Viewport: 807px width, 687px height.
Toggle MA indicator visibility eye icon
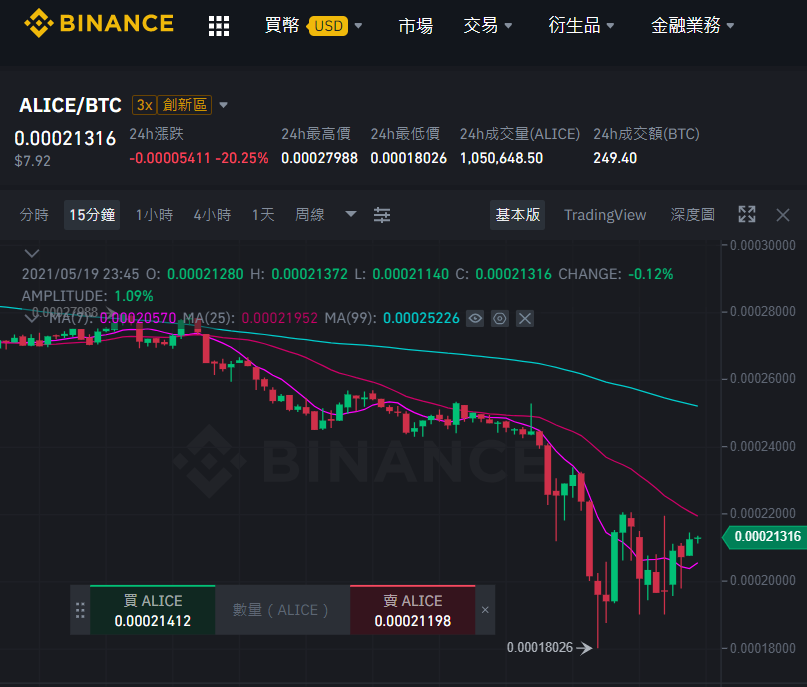(x=475, y=319)
